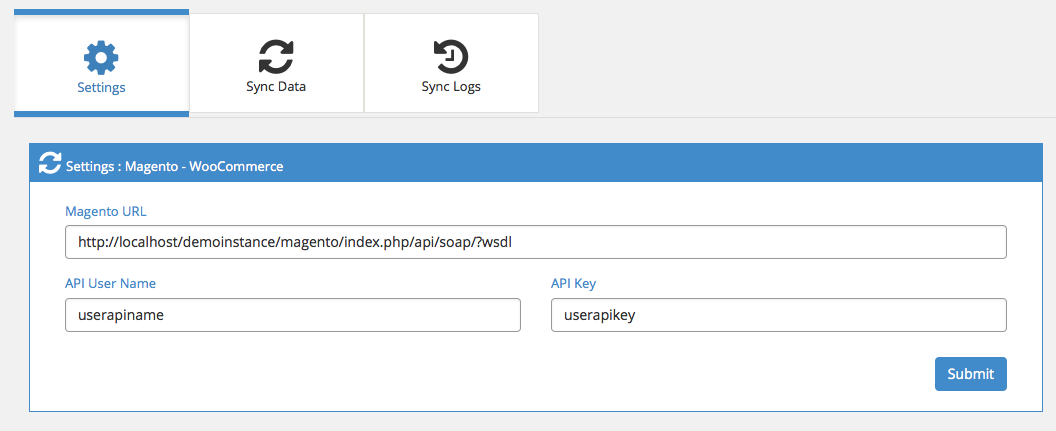Click into the API User Name field
Viewport: 1056px width, 431px height.
[293, 315]
